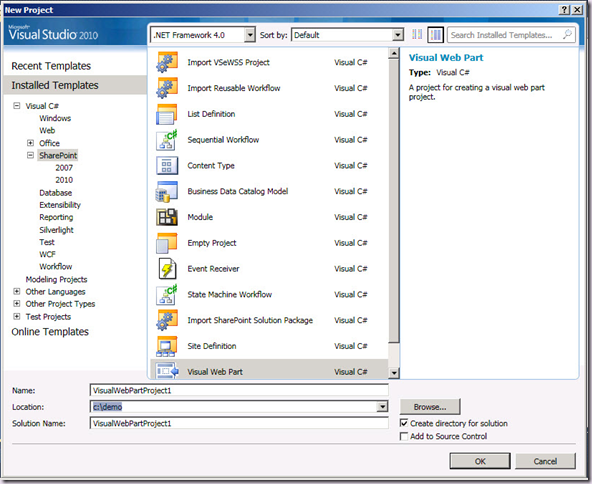The height and width of the screenshot is (484, 592).
Task: Select the Content Type template icon
Action: (x=166, y=165)
